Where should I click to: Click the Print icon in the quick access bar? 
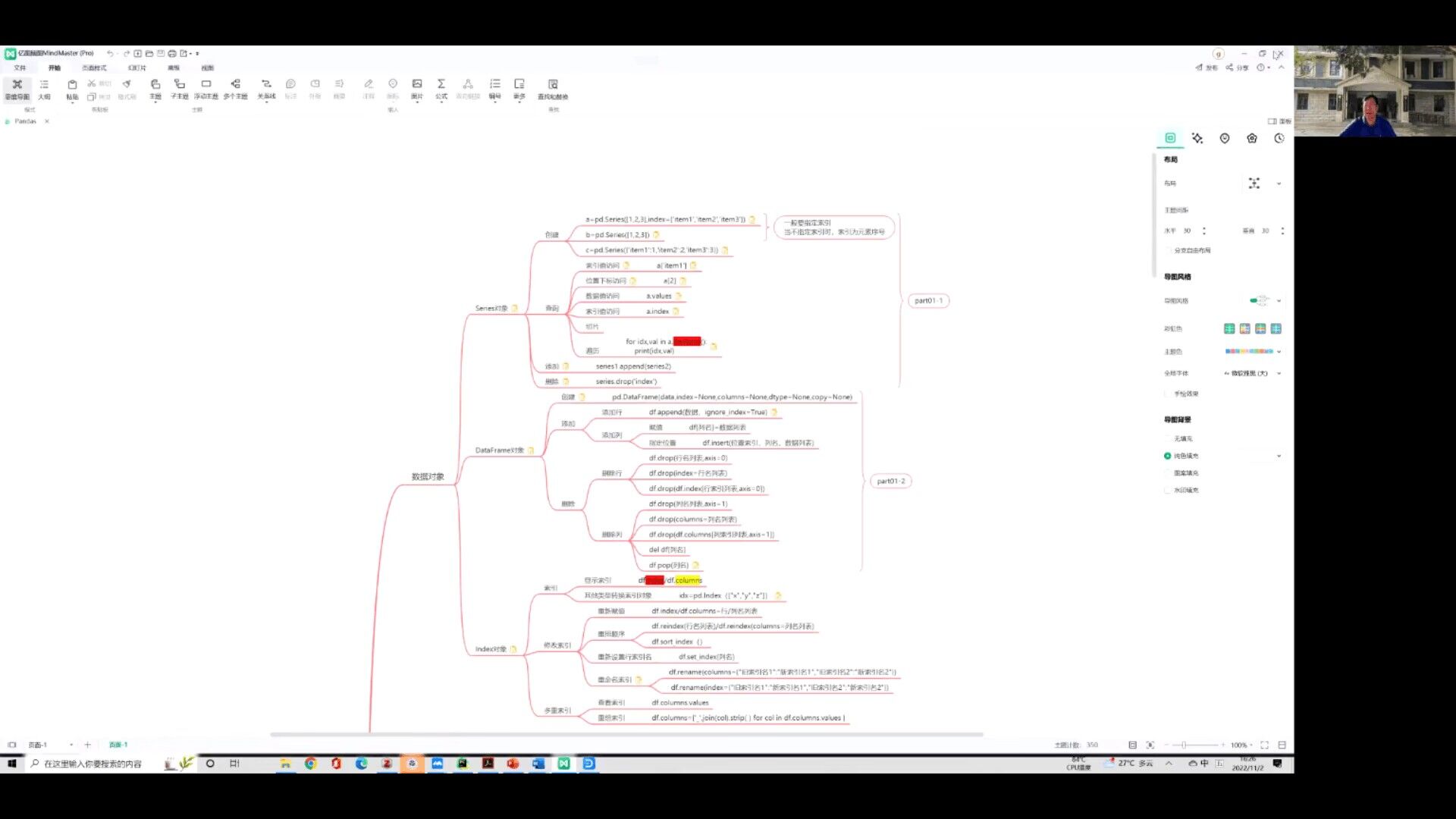click(x=172, y=54)
